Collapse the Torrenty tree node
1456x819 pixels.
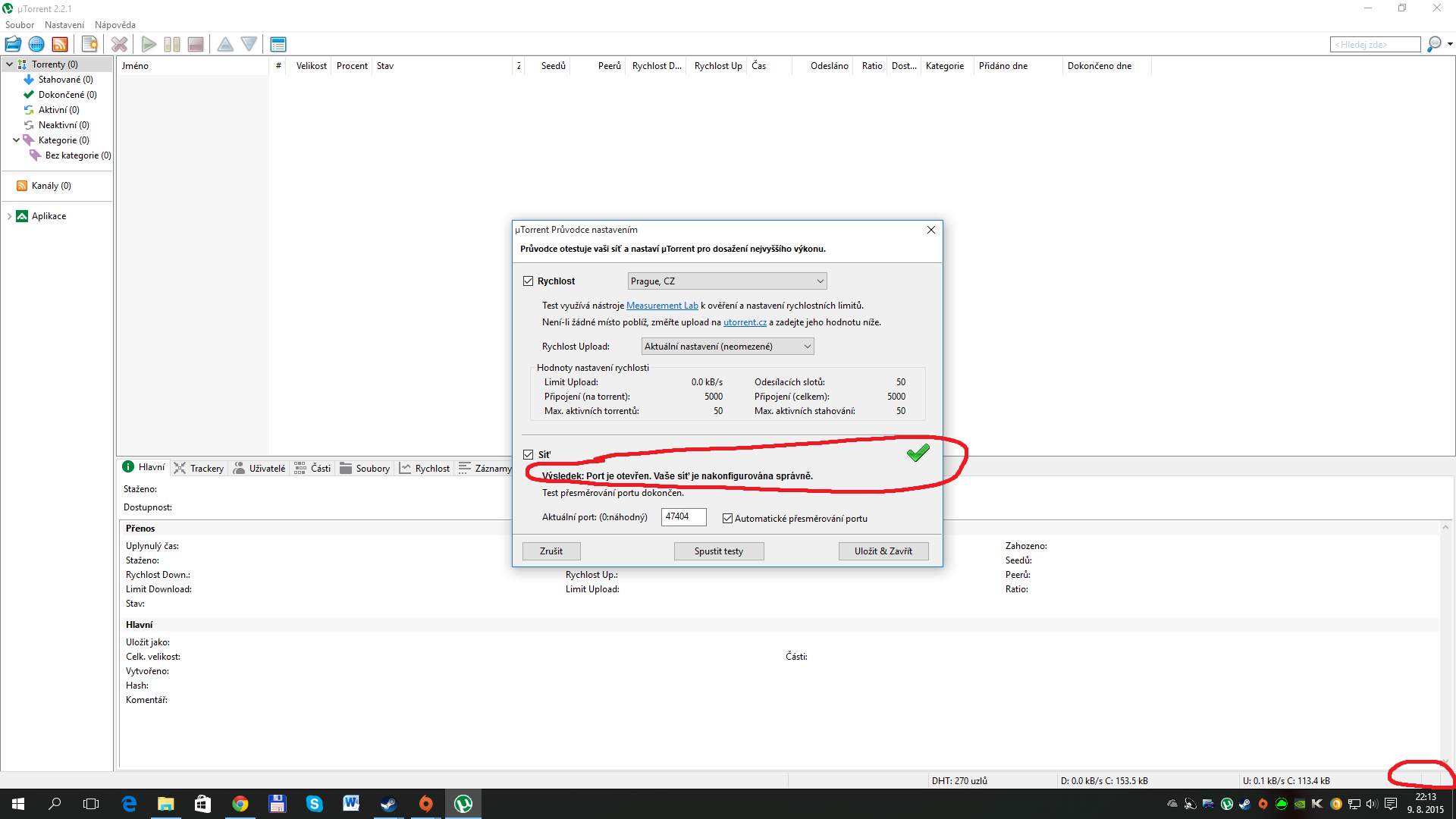tap(9, 64)
